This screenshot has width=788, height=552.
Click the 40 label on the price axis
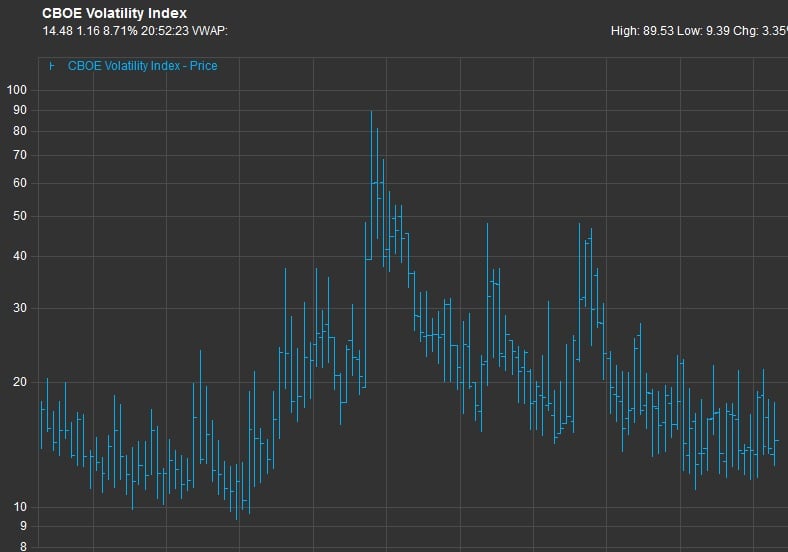tap(20, 256)
